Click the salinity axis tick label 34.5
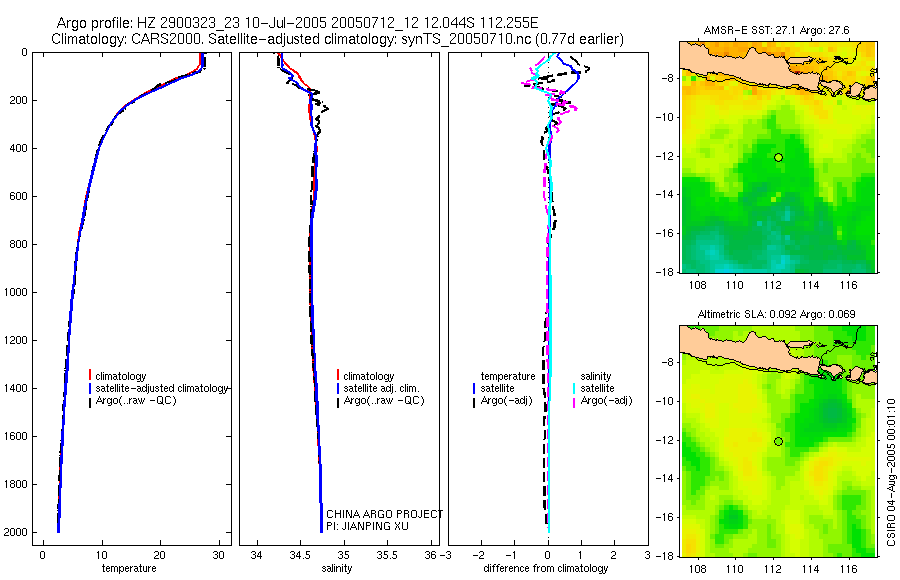 pyautogui.click(x=300, y=555)
